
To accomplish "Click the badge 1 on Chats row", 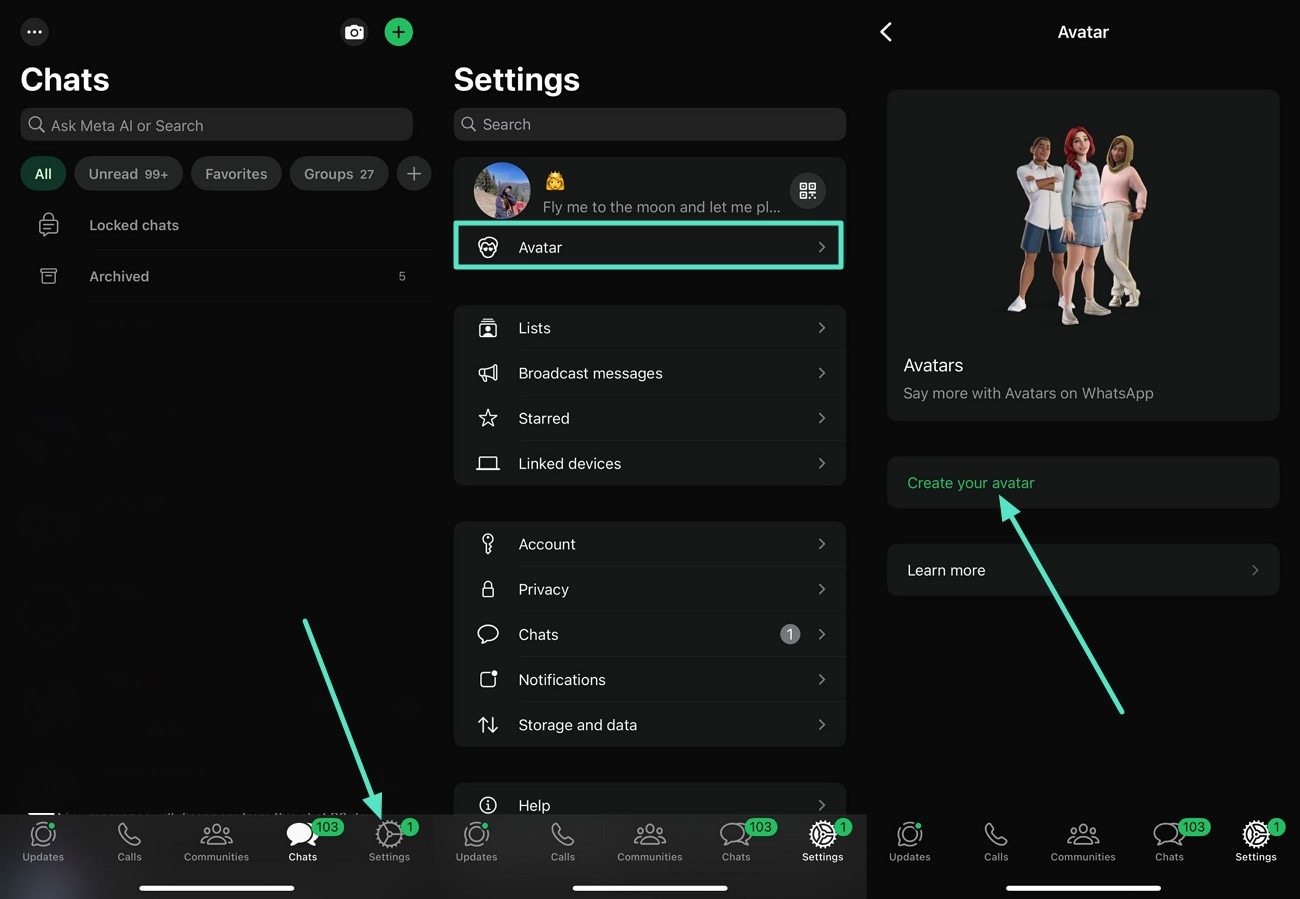I will (790, 634).
